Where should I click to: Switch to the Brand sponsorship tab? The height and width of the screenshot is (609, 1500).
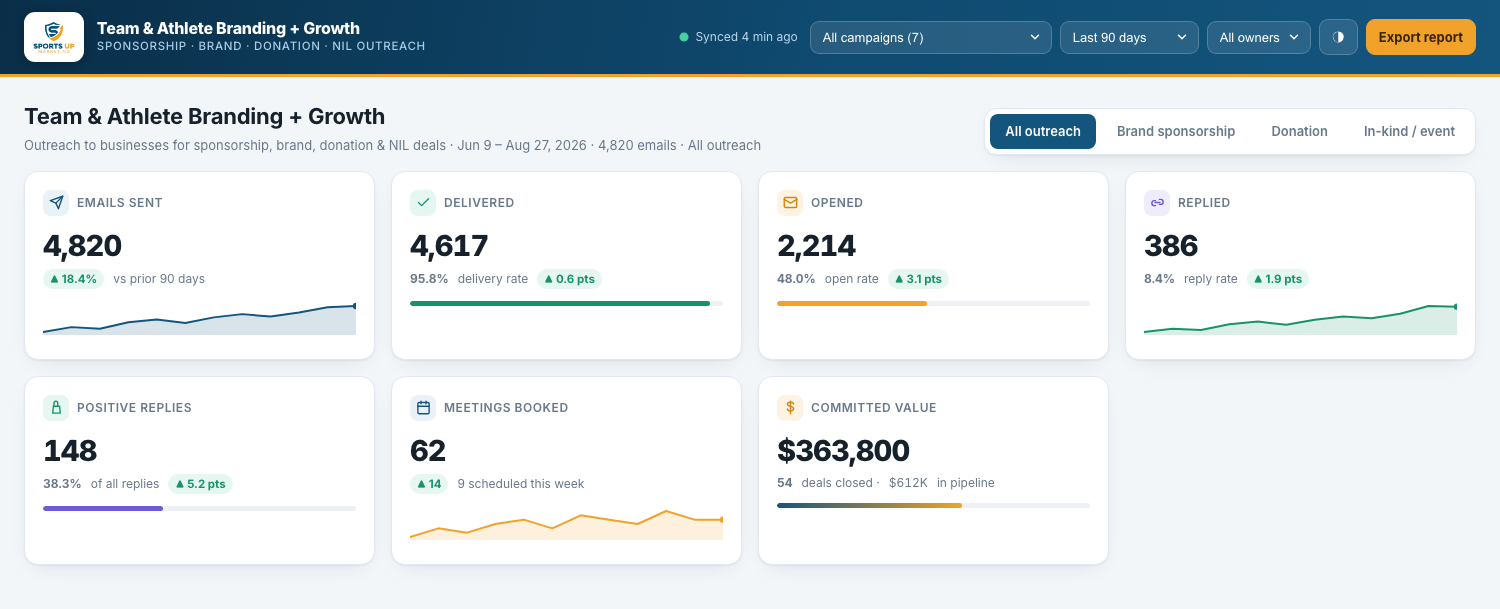click(1176, 131)
